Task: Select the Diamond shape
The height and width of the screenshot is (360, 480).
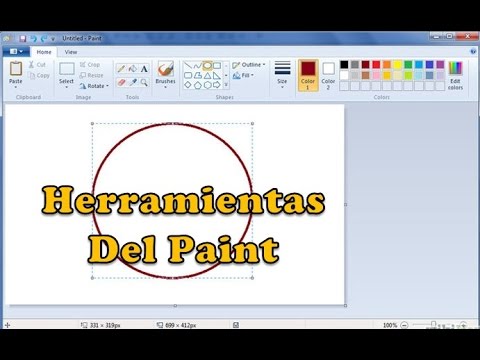Action: 188,85
